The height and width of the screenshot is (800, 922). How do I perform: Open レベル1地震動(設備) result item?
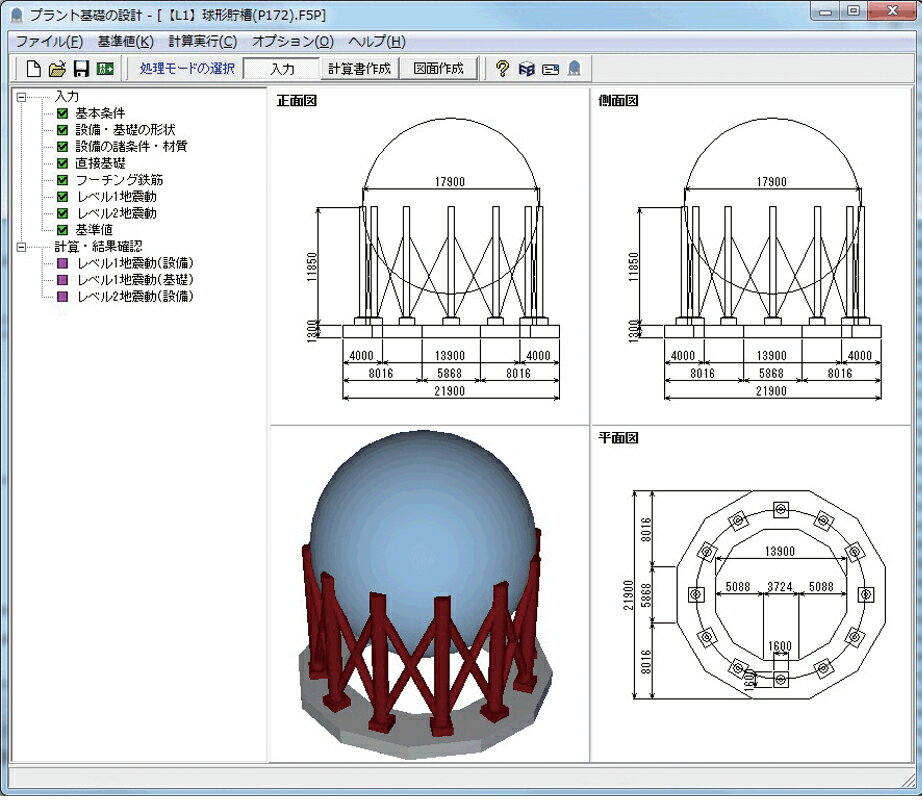tap(135, 263)
